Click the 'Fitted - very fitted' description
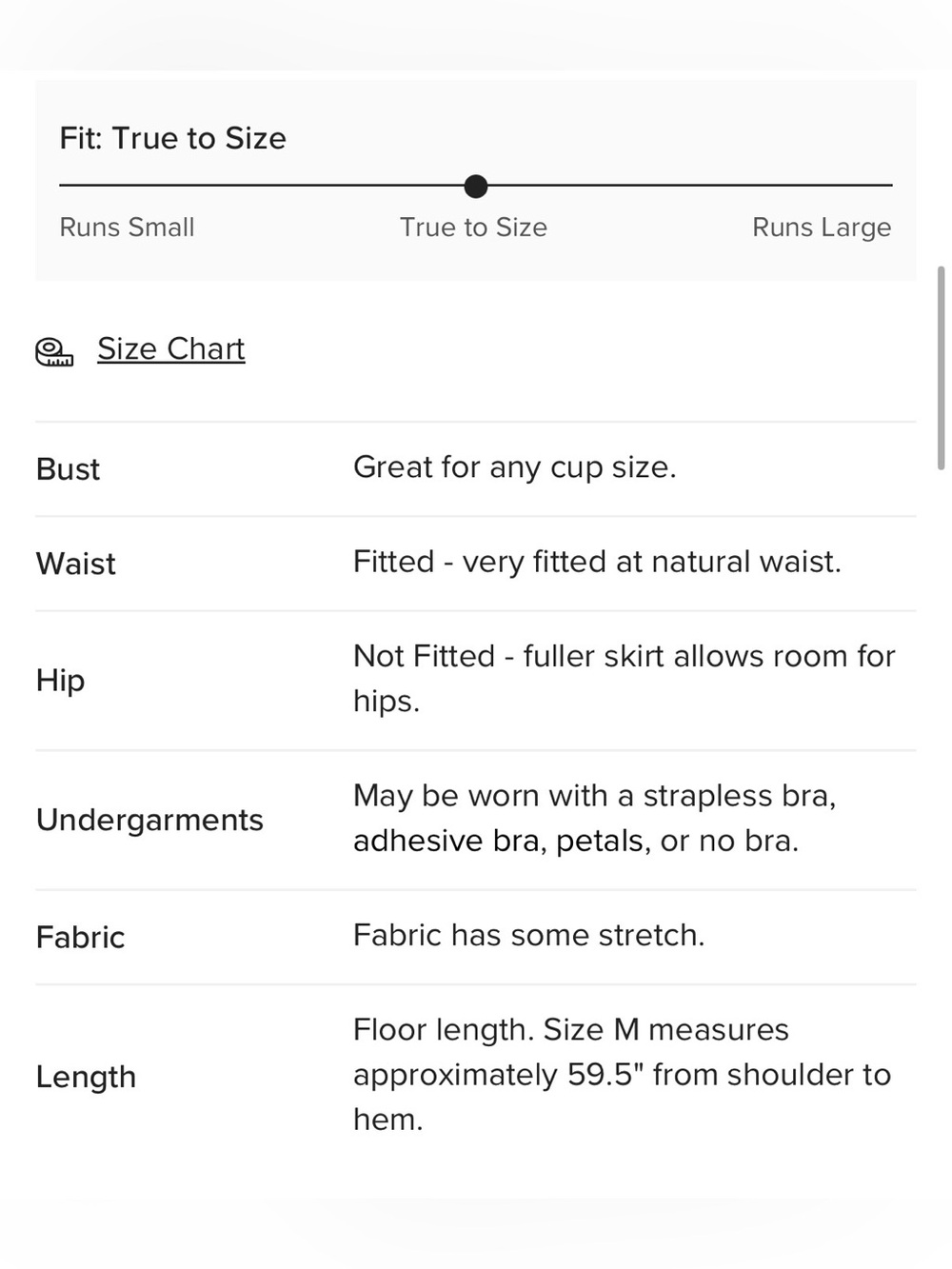This screenshot has height=1269, width=952. [x=597, y=562]
